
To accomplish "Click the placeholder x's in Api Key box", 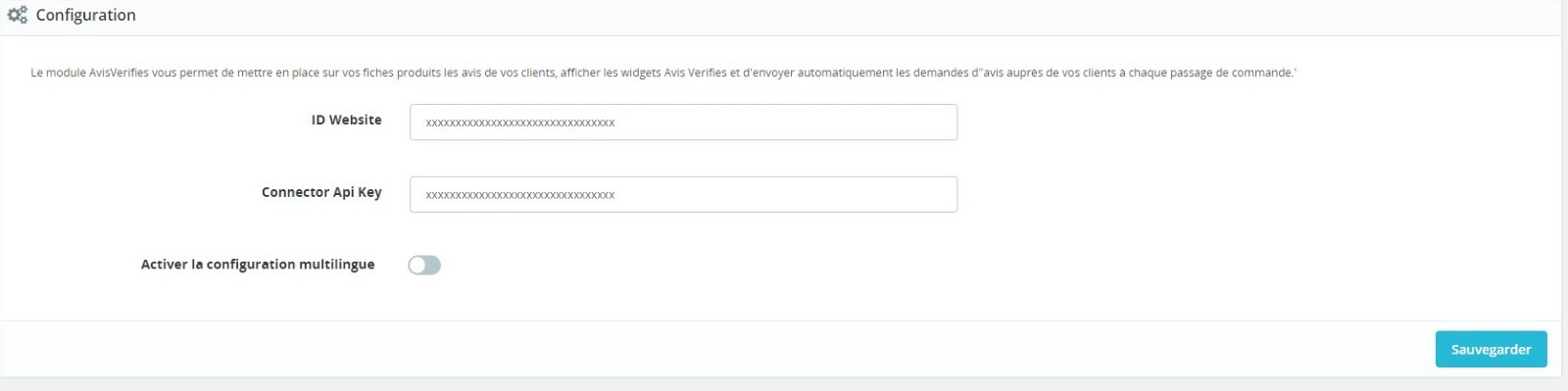I will pos(519,195).
